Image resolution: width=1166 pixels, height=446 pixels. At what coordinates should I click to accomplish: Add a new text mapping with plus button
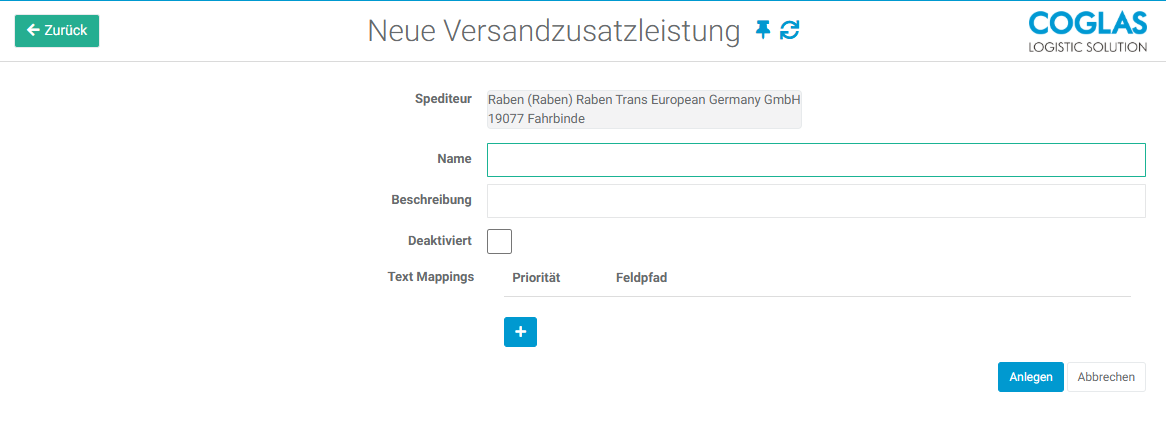pos(520,332)
